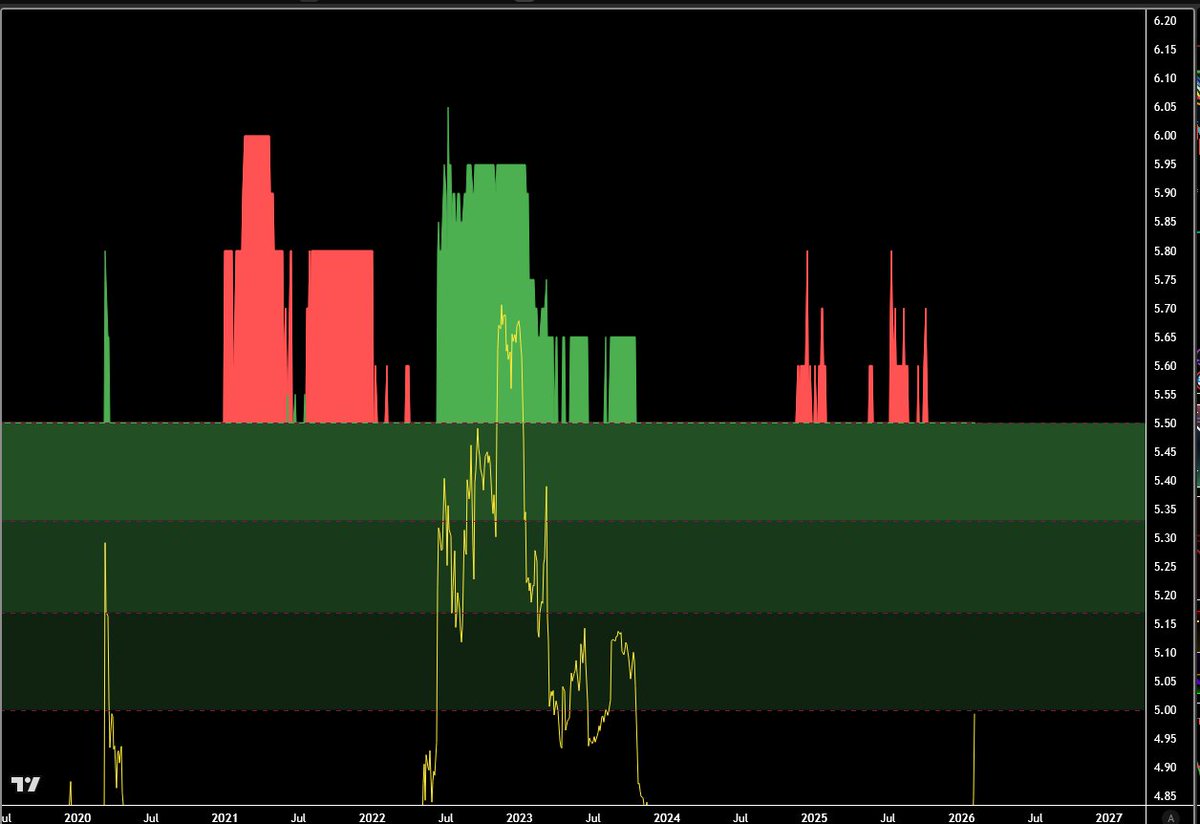Viewport: 1200px width, 824px height.
Task: Click the 2026 label on the time axis
Action: 961,816
